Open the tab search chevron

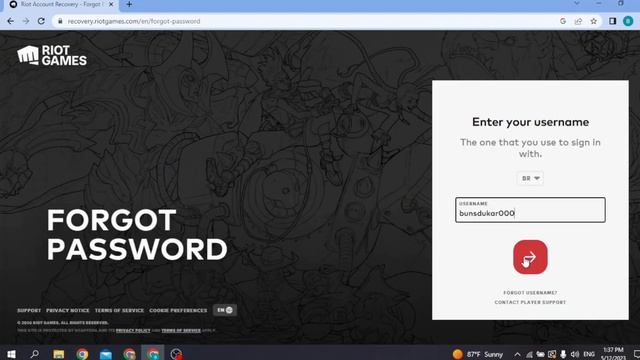click(576, 3)
